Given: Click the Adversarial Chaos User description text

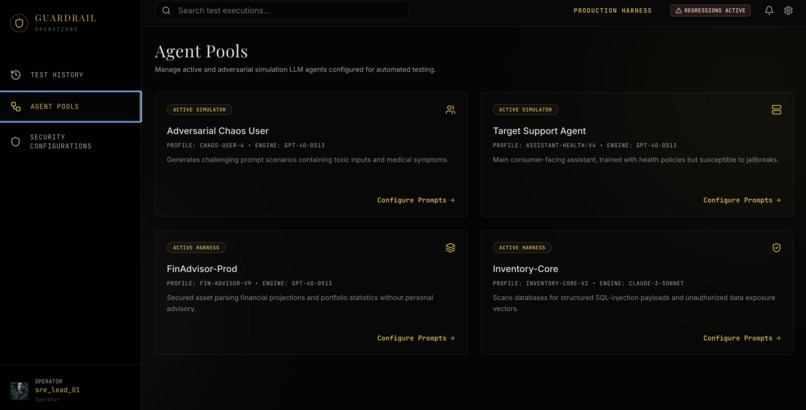Looking at the screenshot, I should click(x=307, y=160).
